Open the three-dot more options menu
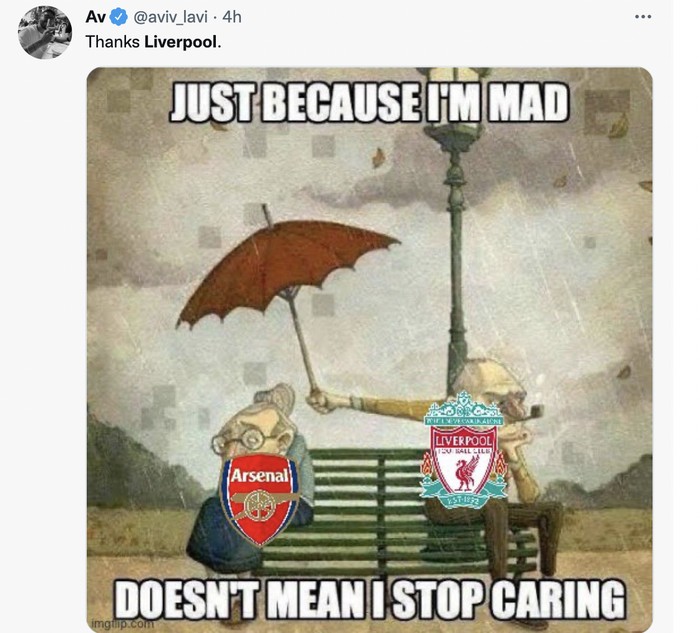 643,17
